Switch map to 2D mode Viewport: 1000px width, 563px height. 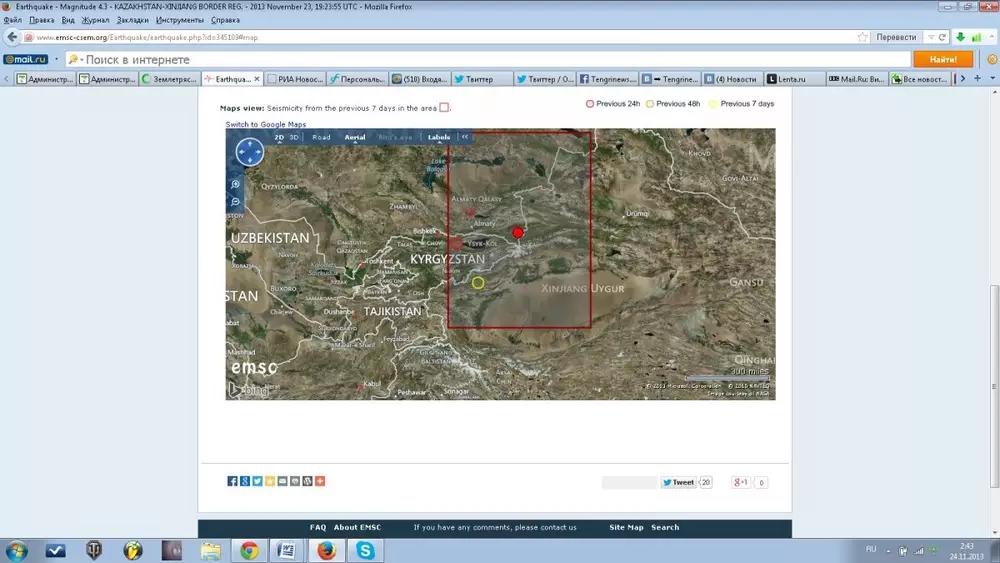tap(280, 137)
